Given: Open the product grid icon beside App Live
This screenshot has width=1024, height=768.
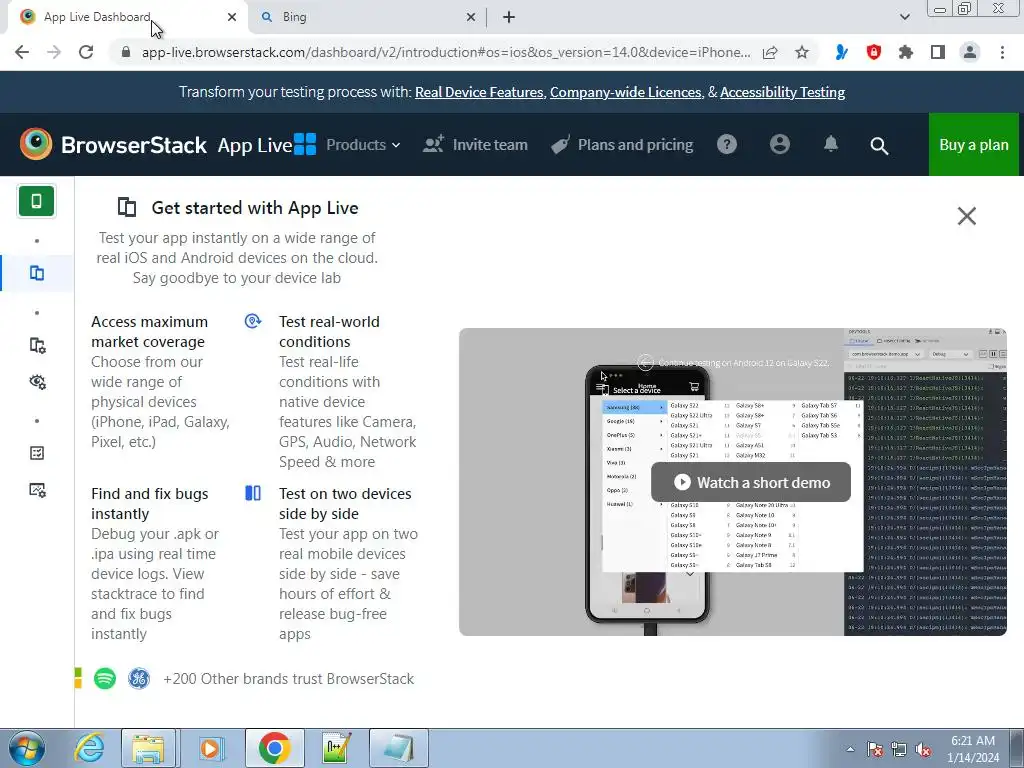Looking at the screenshot, I should coord(305,144).
